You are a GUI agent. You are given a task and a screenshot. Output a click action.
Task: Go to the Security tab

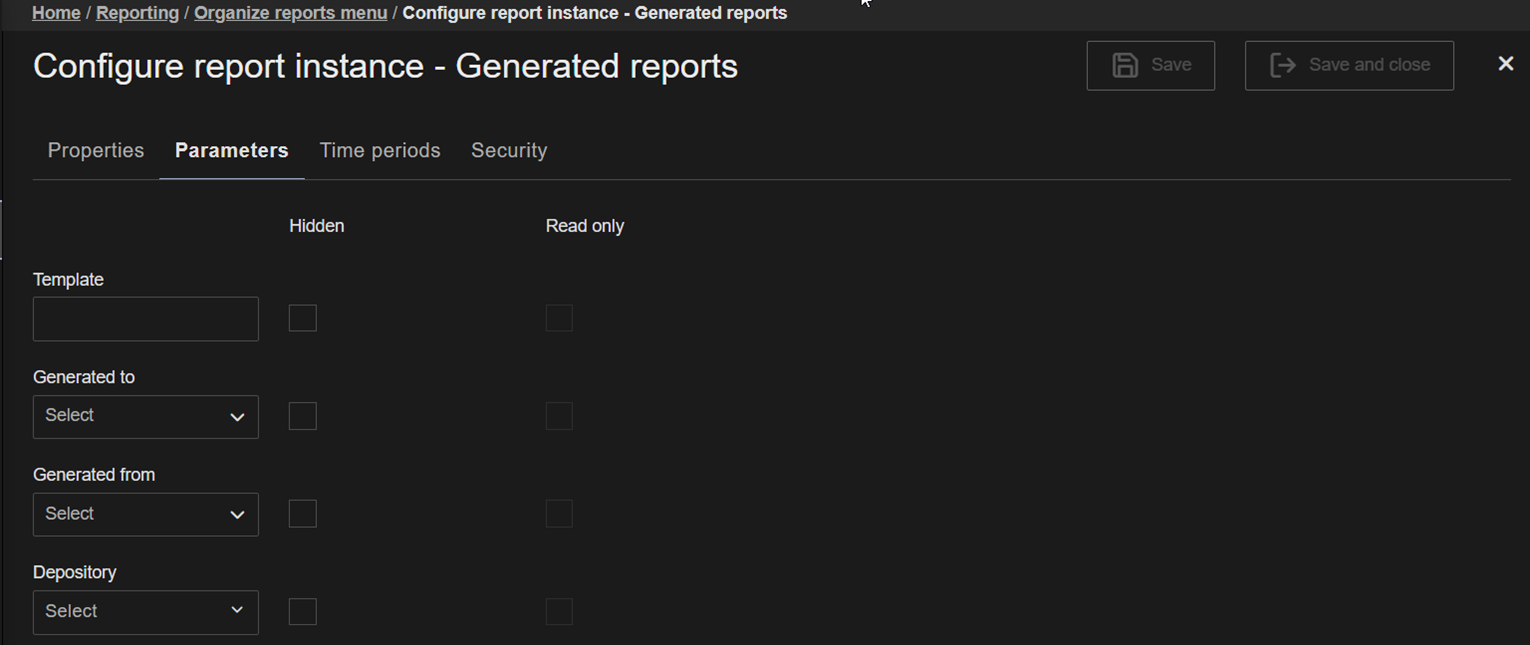pos(509,151)
